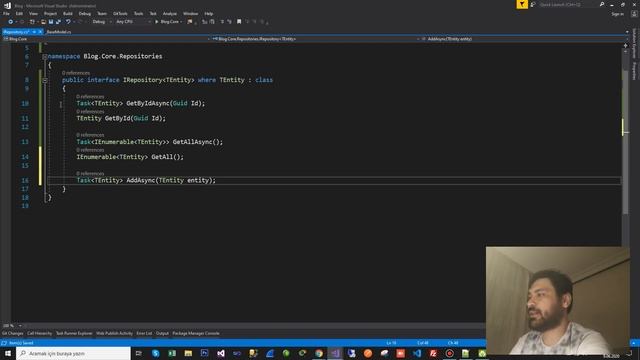Viewport: 640px width, 360px height.
Task: Click the Quick Launch magnifier icon
Action: pyautogui.click(x=602, y=4)
